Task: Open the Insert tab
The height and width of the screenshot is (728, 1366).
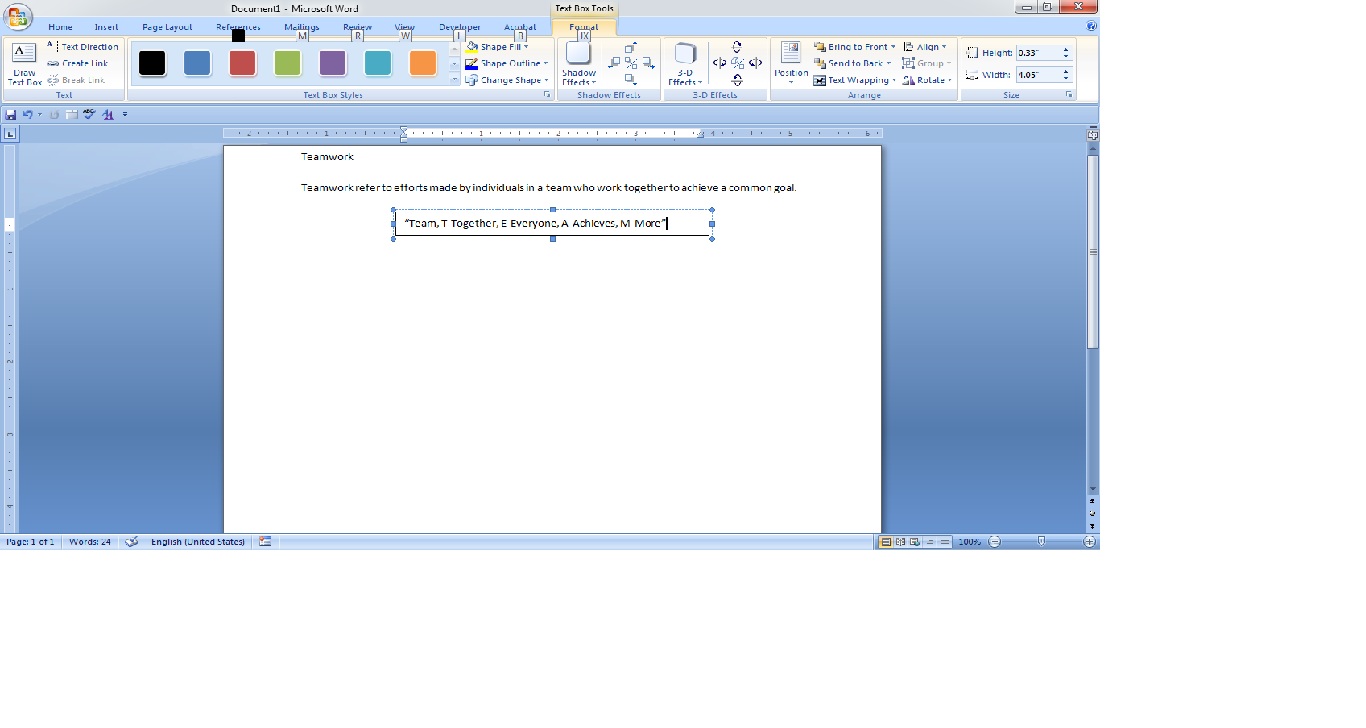Action: tap(106, 27)
